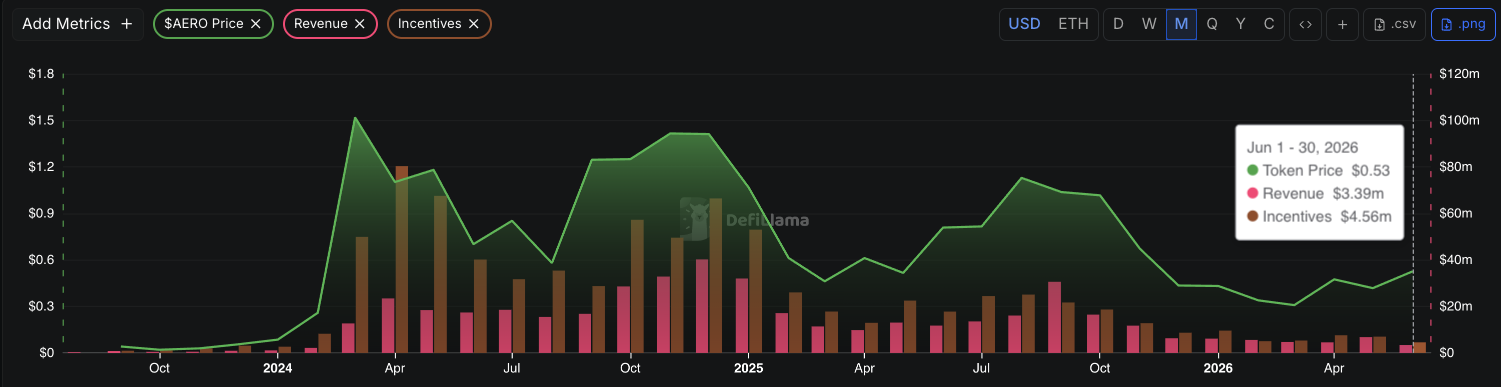Download chart as .csv file
The height and width of the screenshot is (387, 1501).
(x=1394, y=24)
